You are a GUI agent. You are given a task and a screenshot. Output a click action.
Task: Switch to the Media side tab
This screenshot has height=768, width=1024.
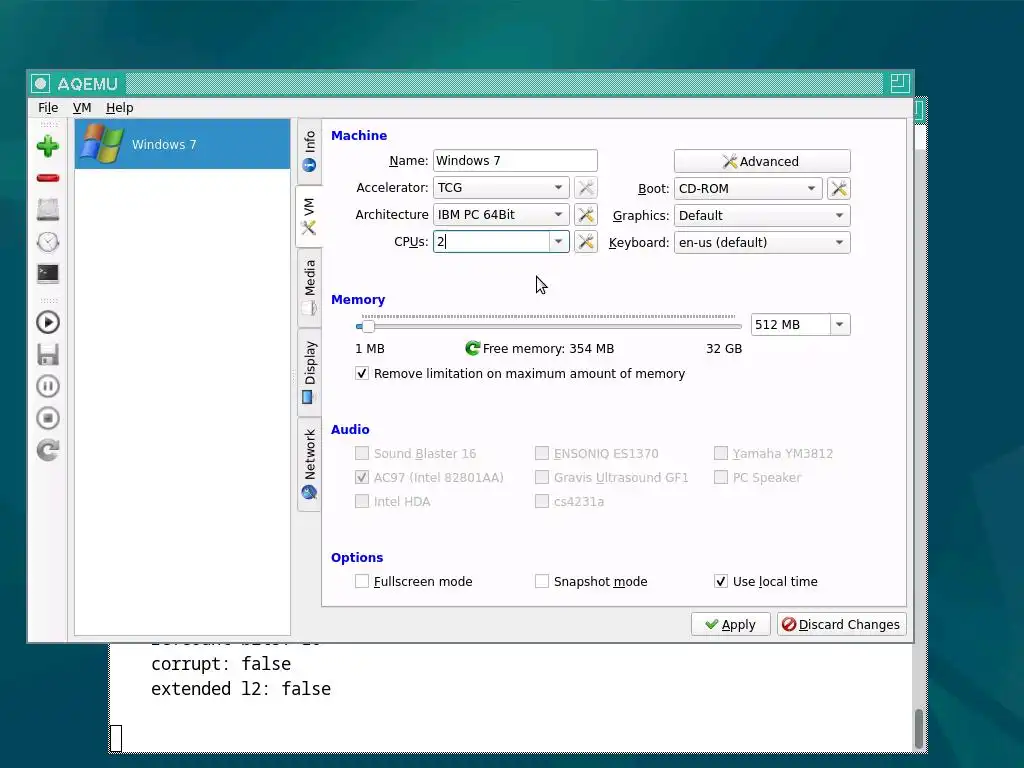pyautogui.click(x=310, y=287)
